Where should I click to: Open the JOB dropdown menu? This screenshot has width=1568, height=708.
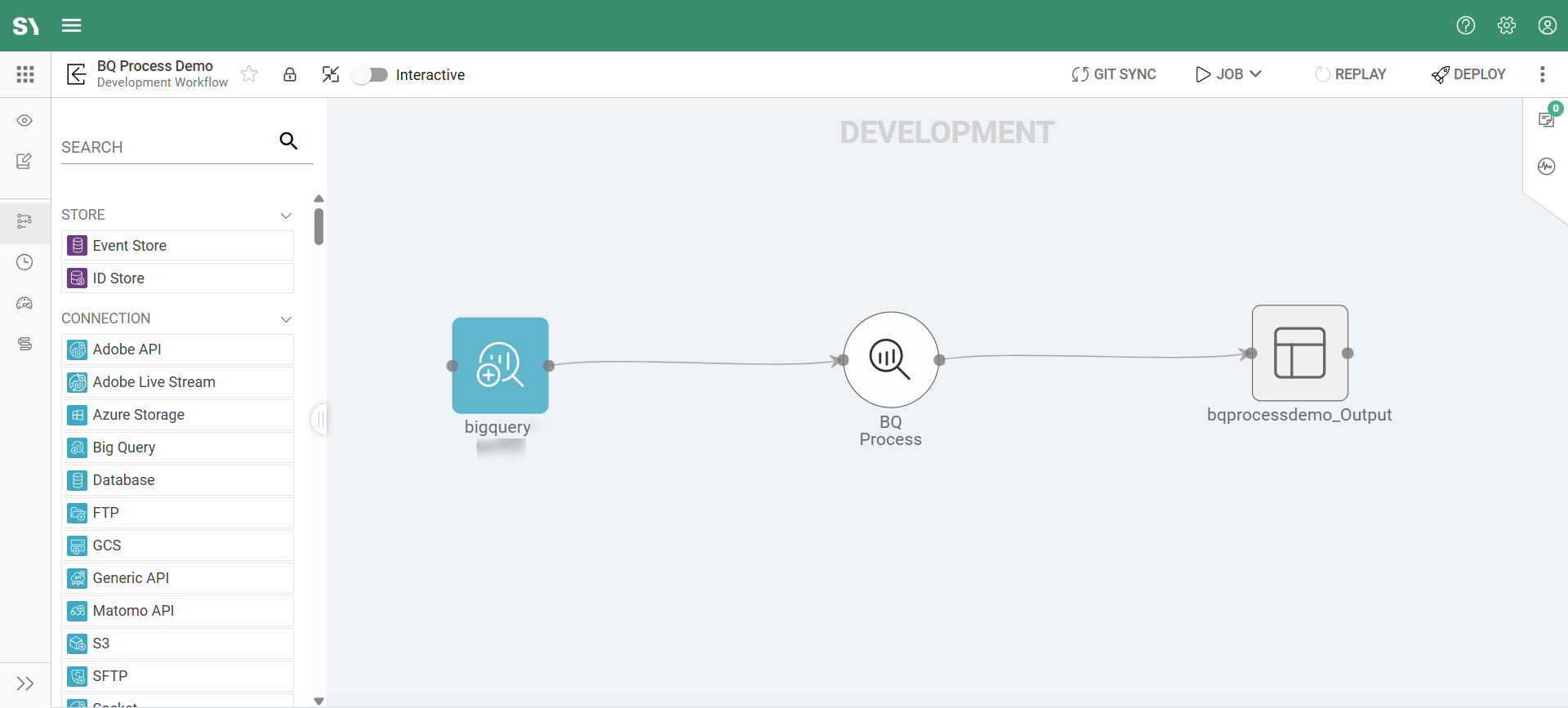pos(1229,74)
